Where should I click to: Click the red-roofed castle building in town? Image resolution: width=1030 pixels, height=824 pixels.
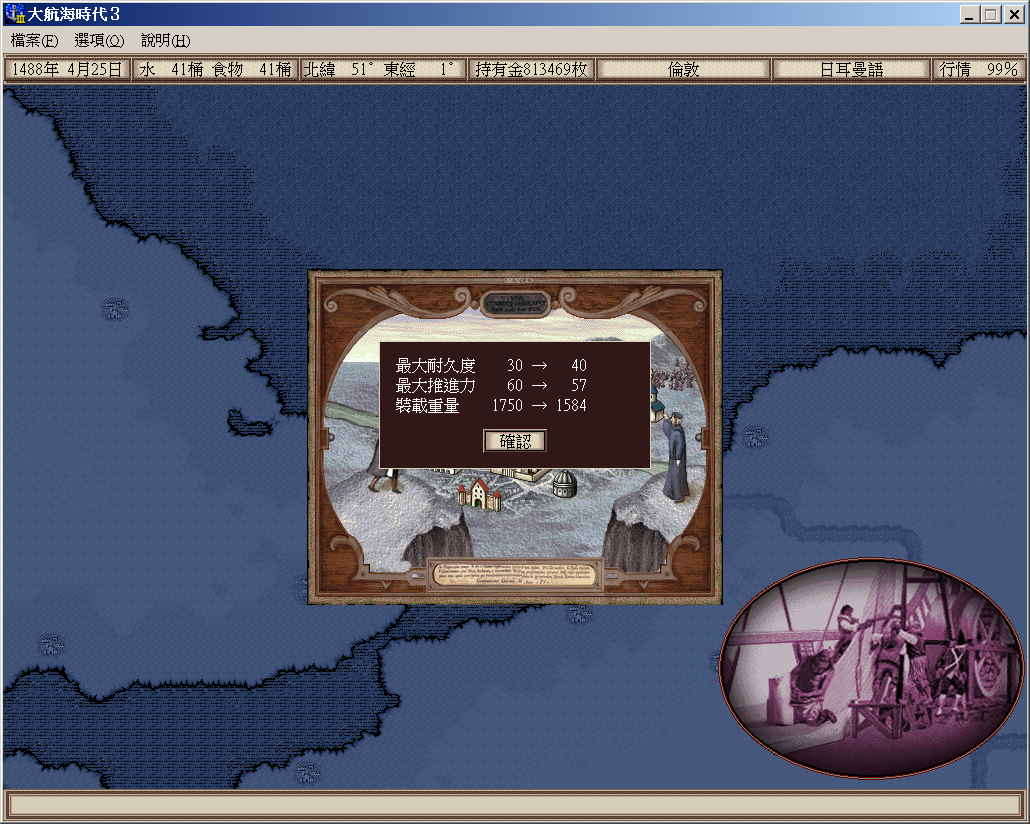coord(479,492)
